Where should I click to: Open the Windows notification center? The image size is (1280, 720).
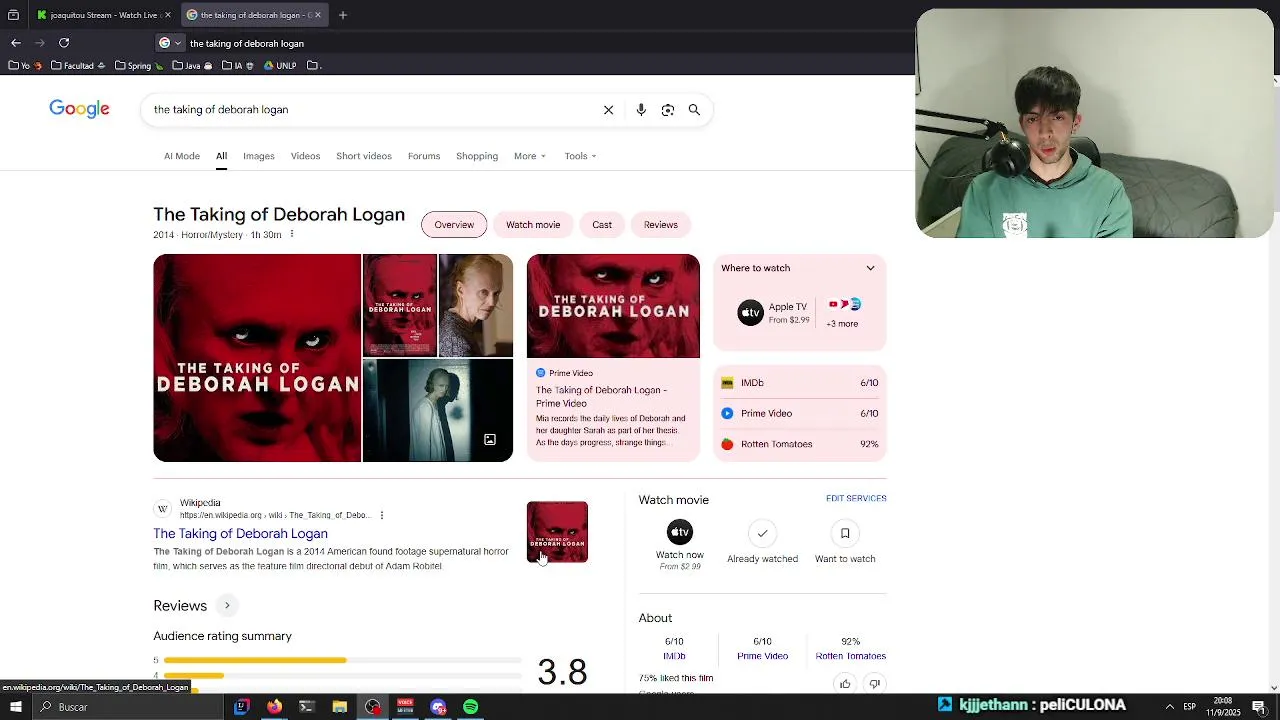[1259, 707]
